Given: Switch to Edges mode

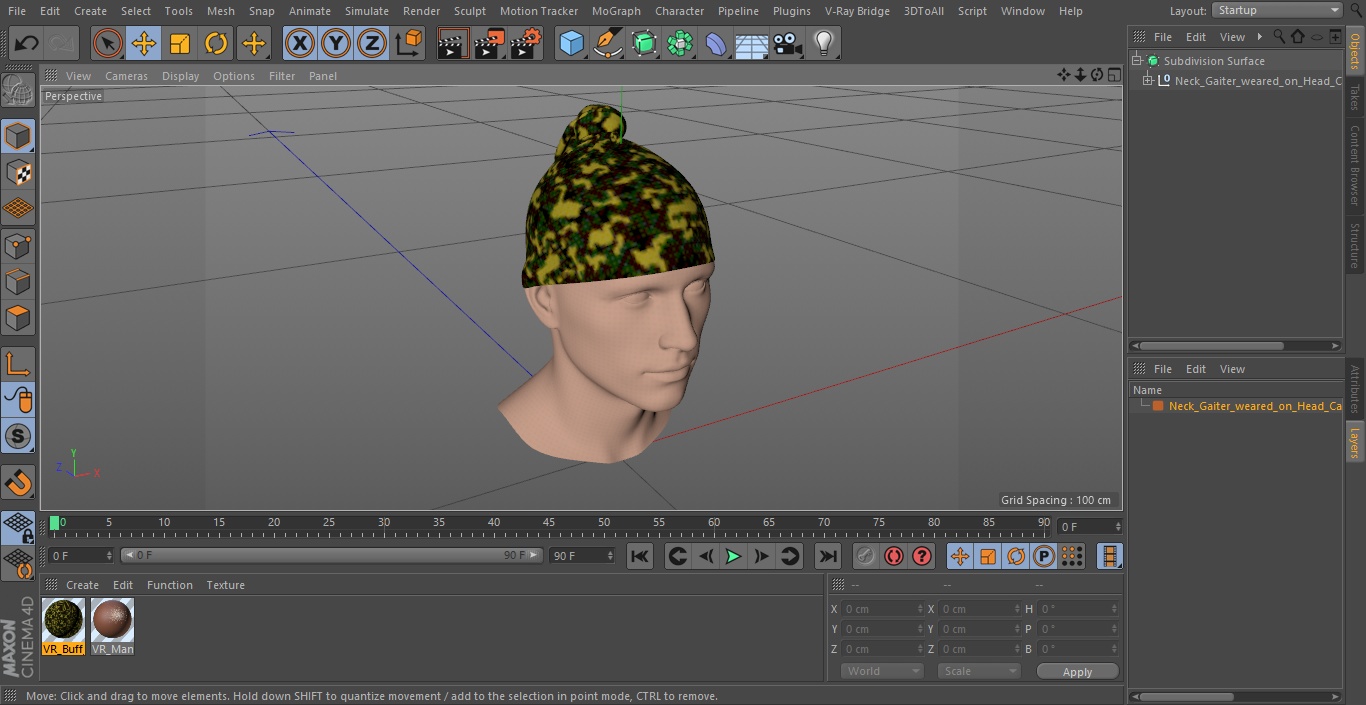Looking at the screenshot, I should [x=18, y=281].
